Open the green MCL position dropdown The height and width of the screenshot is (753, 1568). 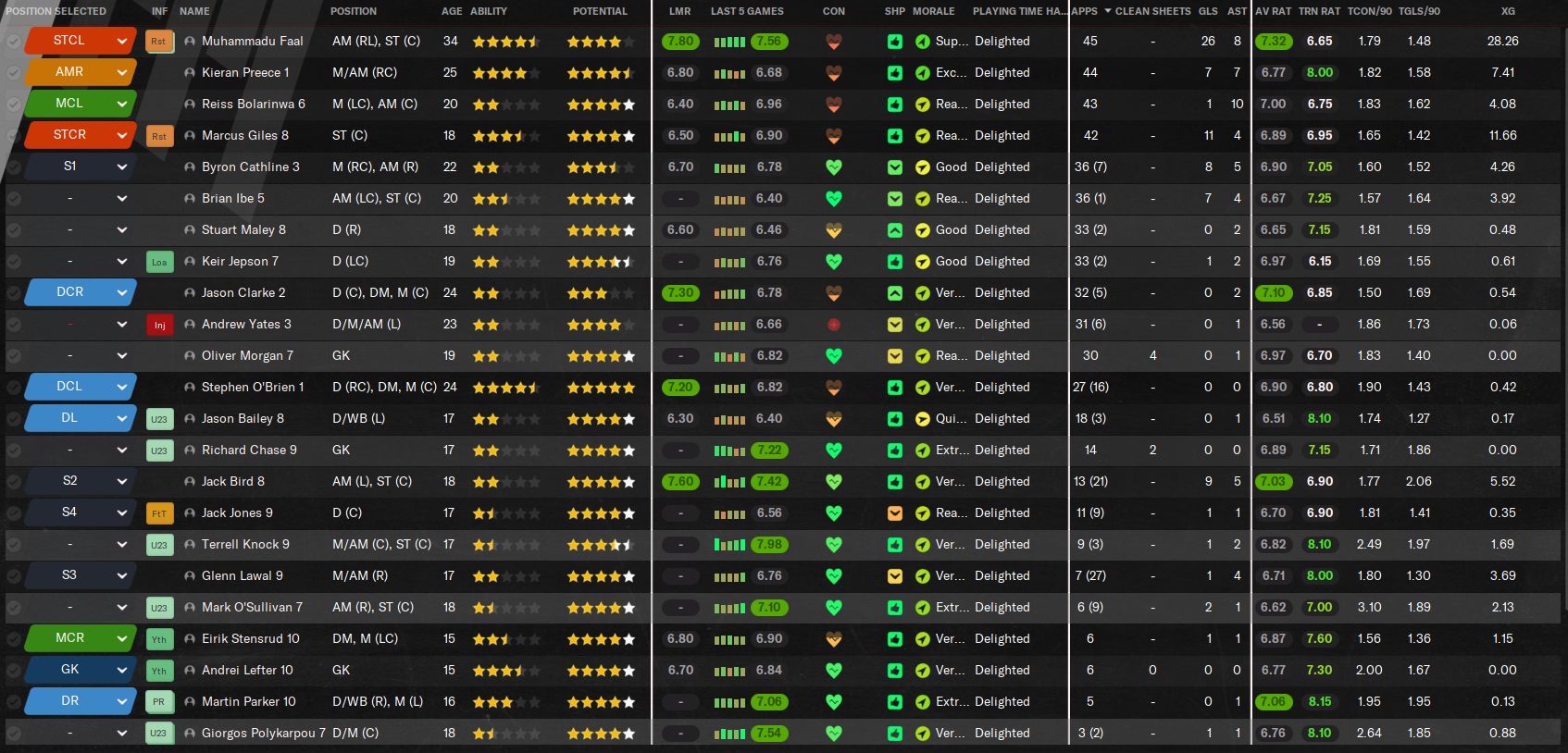[81, 104]
